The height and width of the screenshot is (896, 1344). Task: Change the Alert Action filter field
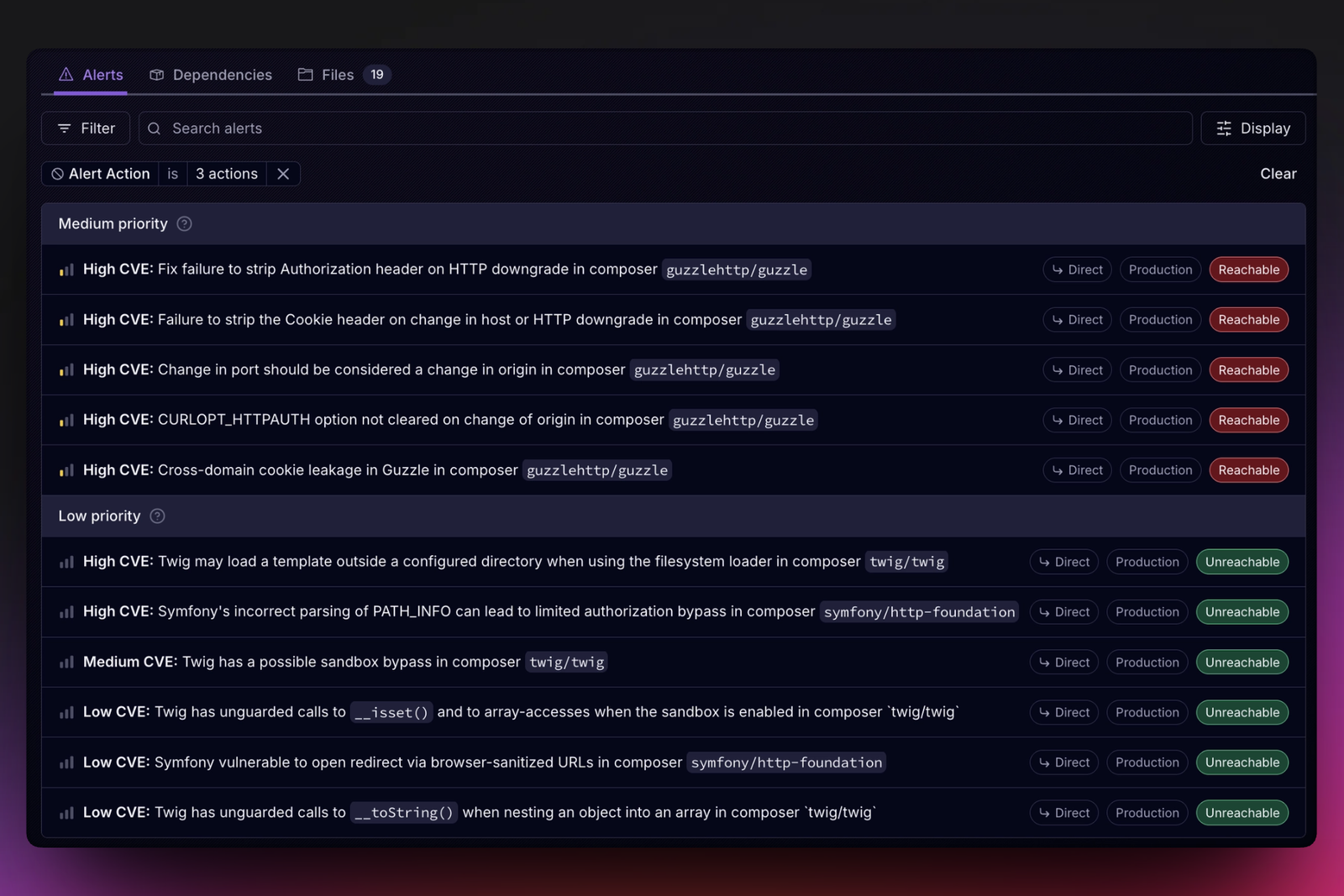[x=101, y=174]
